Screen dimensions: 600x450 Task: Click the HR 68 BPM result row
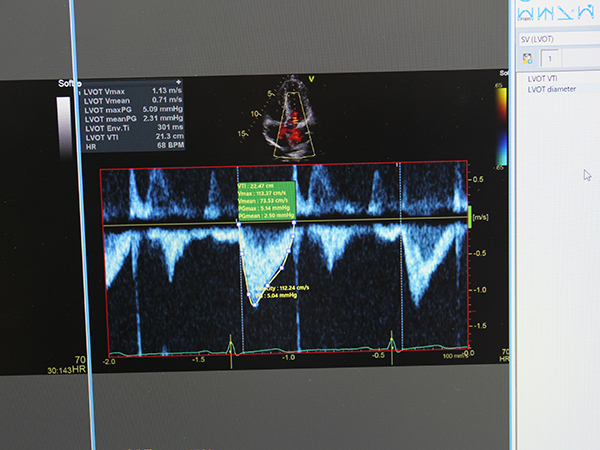tap(133, 148)
